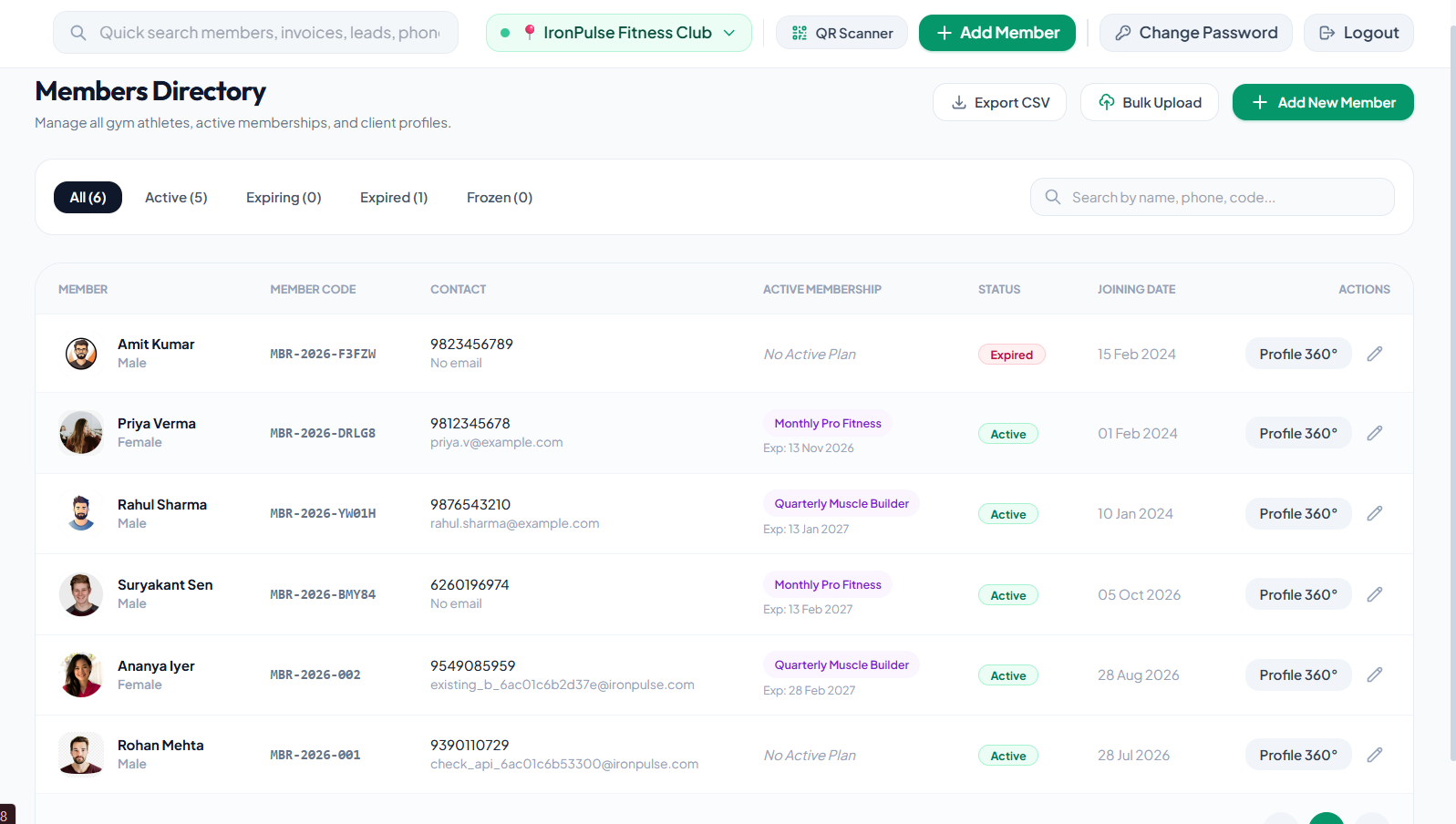Image resolution: width=1456 pixels, height=824 pixels.
Task: Click member code MBR-2026-DRLG8
Action: point(323,433)
